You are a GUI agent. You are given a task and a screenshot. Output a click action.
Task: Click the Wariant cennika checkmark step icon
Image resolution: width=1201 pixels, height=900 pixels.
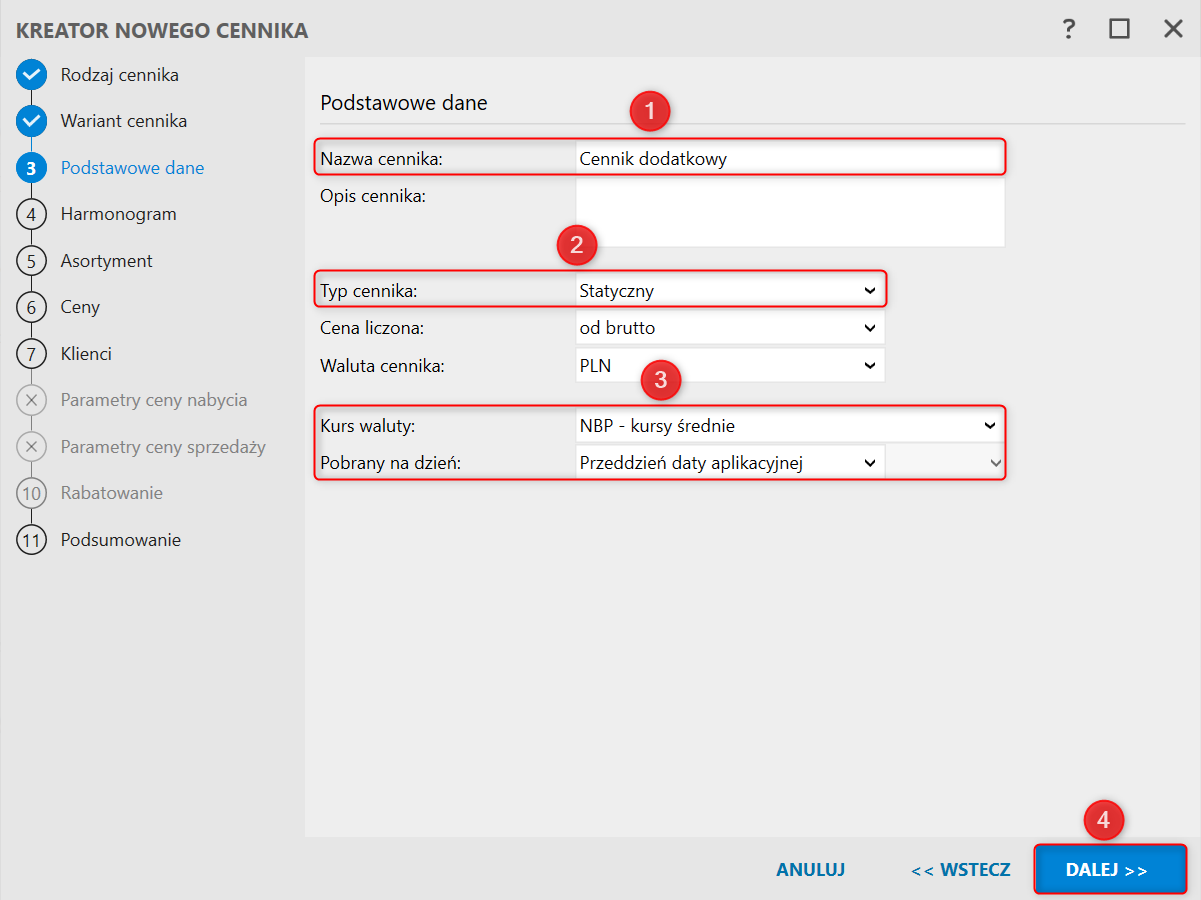click(32, 121)
